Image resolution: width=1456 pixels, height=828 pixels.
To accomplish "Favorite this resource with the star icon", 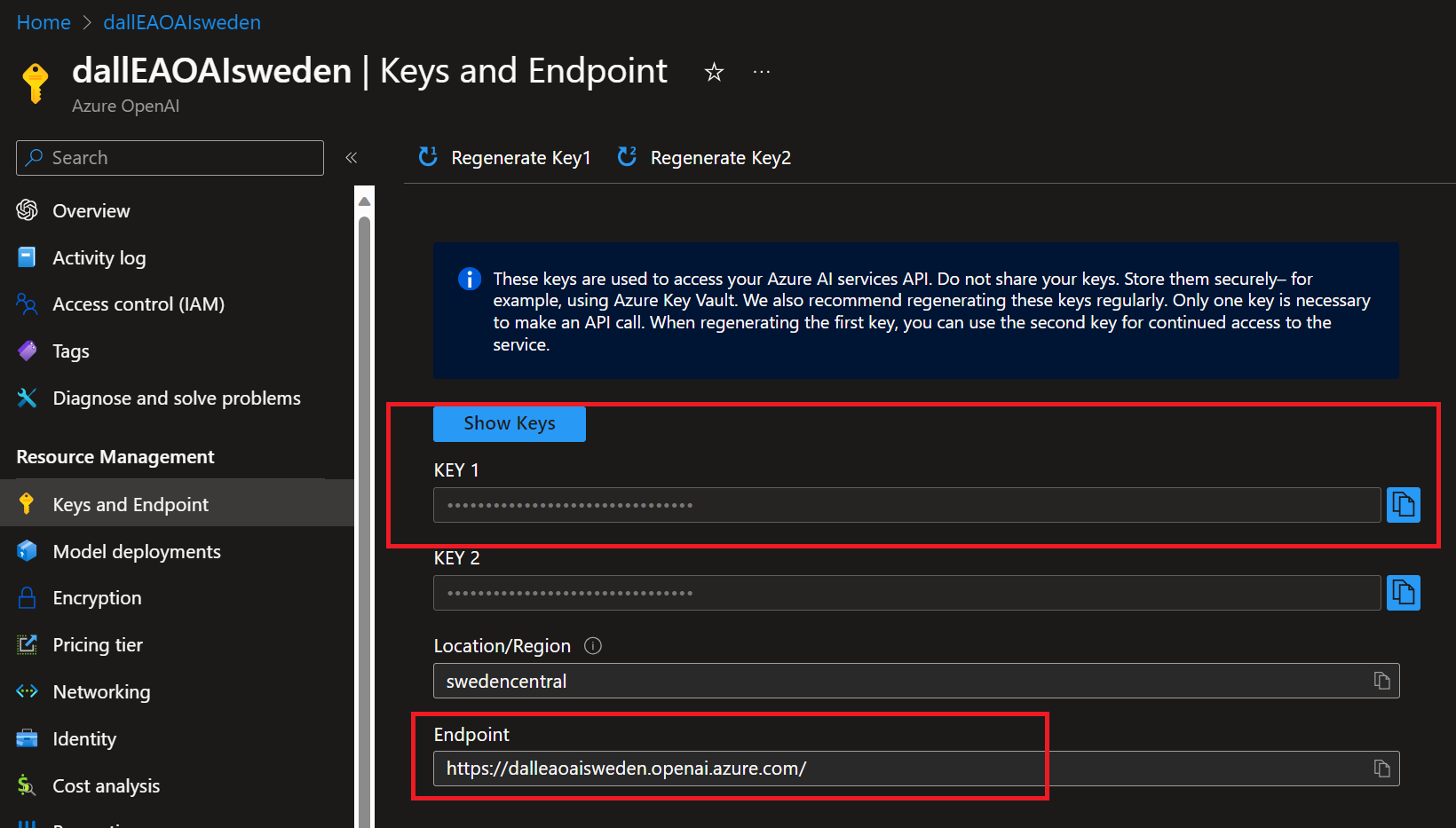I will [x=714, y=72].
